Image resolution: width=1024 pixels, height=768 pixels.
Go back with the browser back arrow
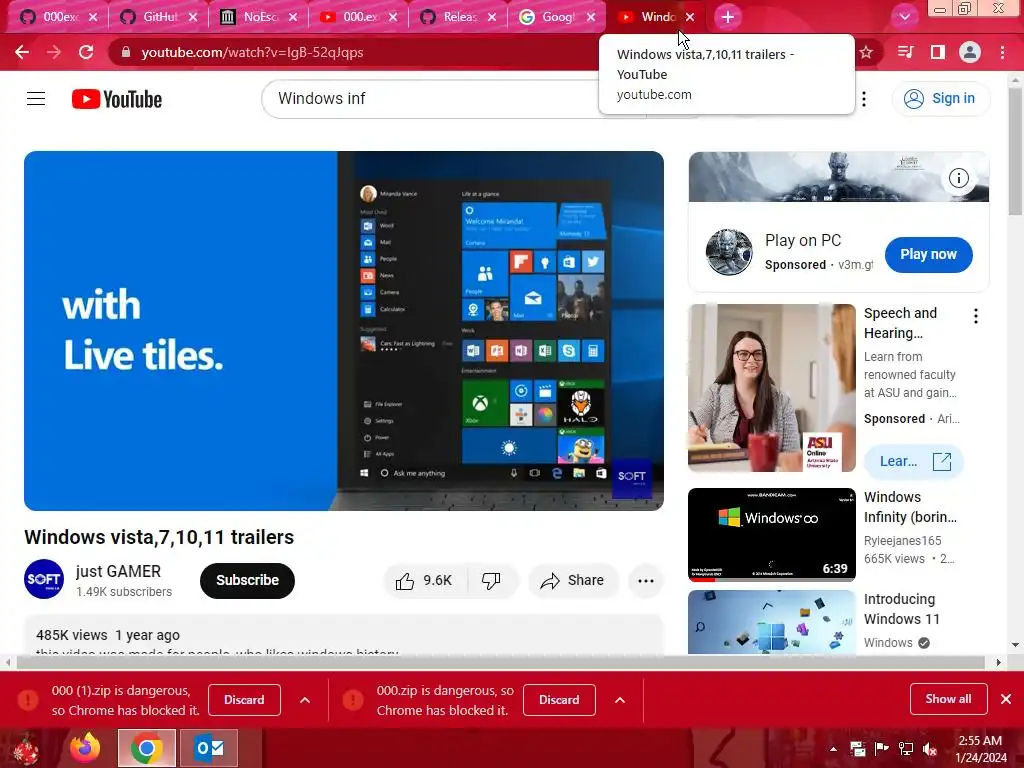pyautogui.click(x=22, y=52)
